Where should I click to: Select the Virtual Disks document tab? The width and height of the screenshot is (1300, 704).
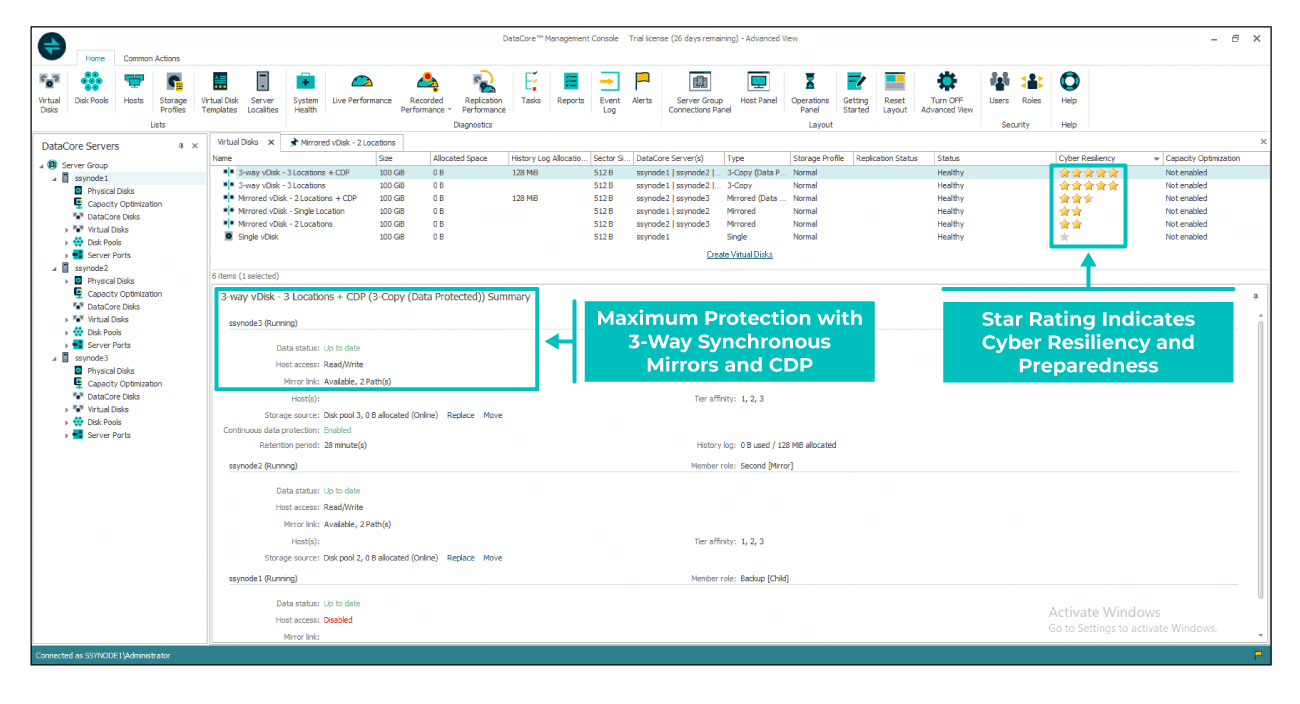238,142
